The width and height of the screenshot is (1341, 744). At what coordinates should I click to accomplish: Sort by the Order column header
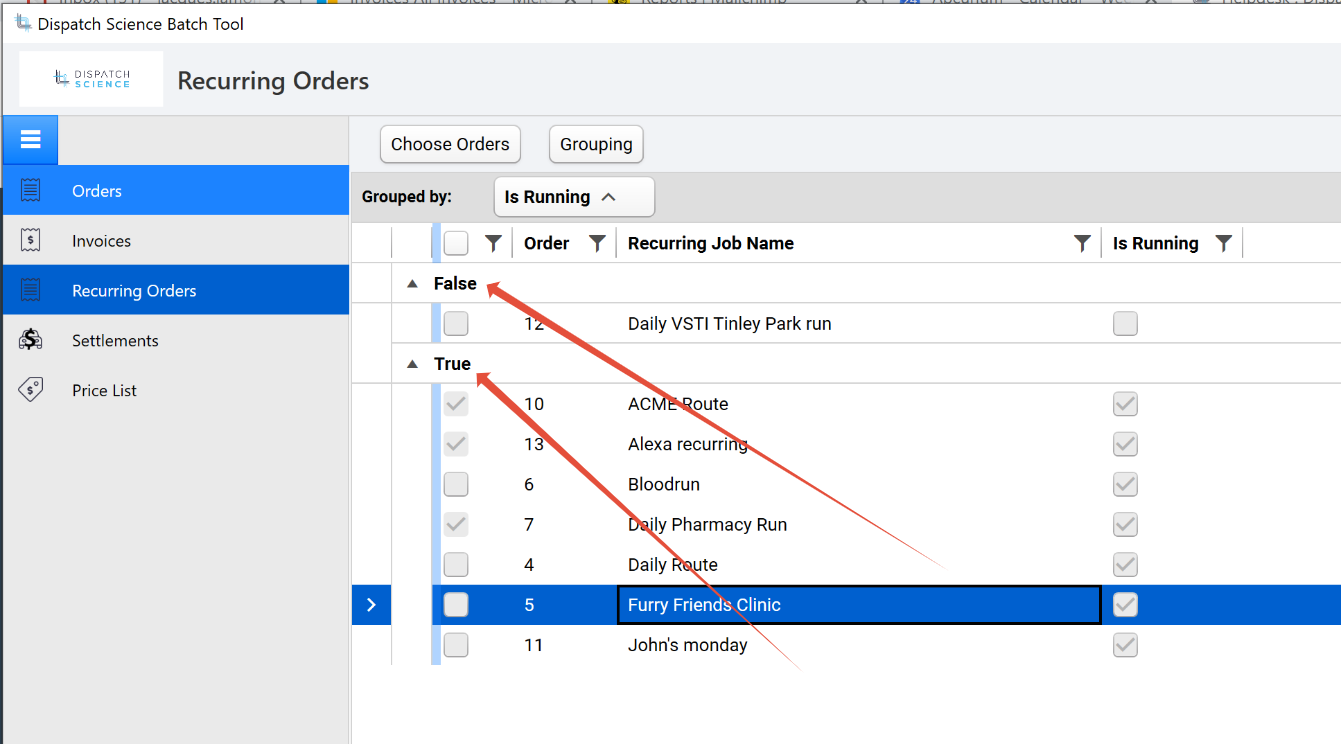click(x=547, y=243)
